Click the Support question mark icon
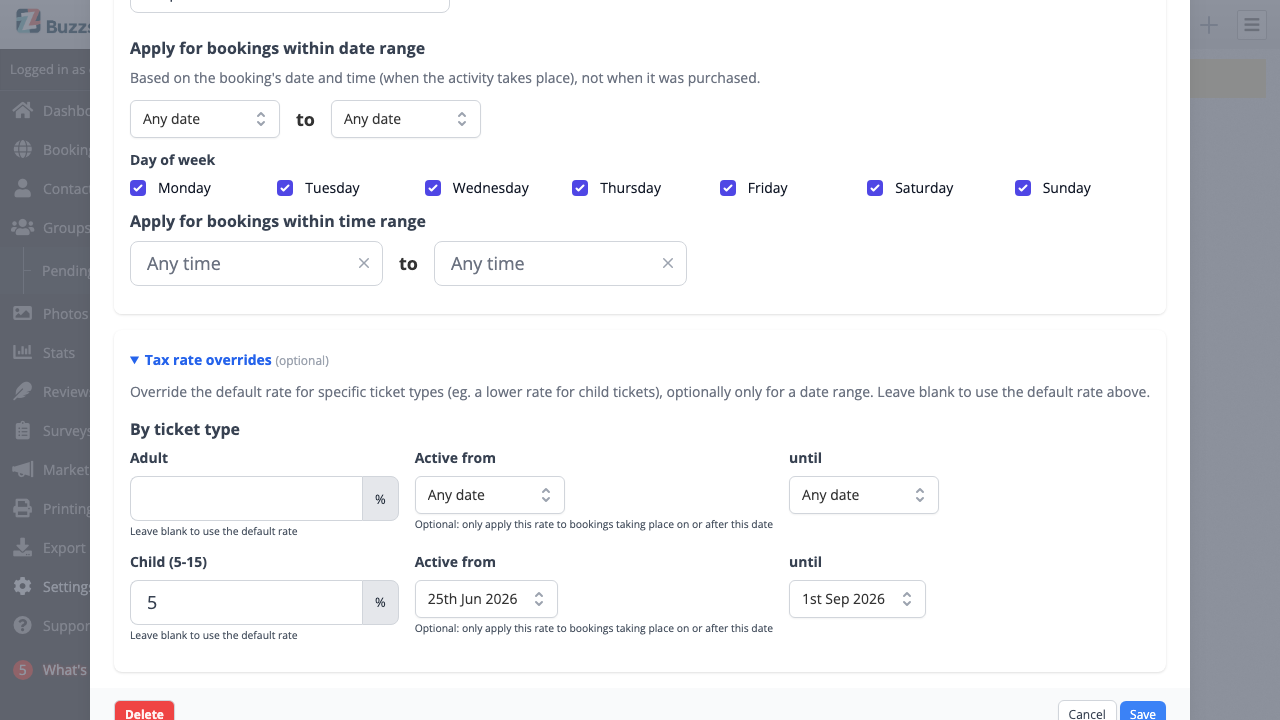The width and height of the screenshot is (1280, 720). [x=22, y=626]
